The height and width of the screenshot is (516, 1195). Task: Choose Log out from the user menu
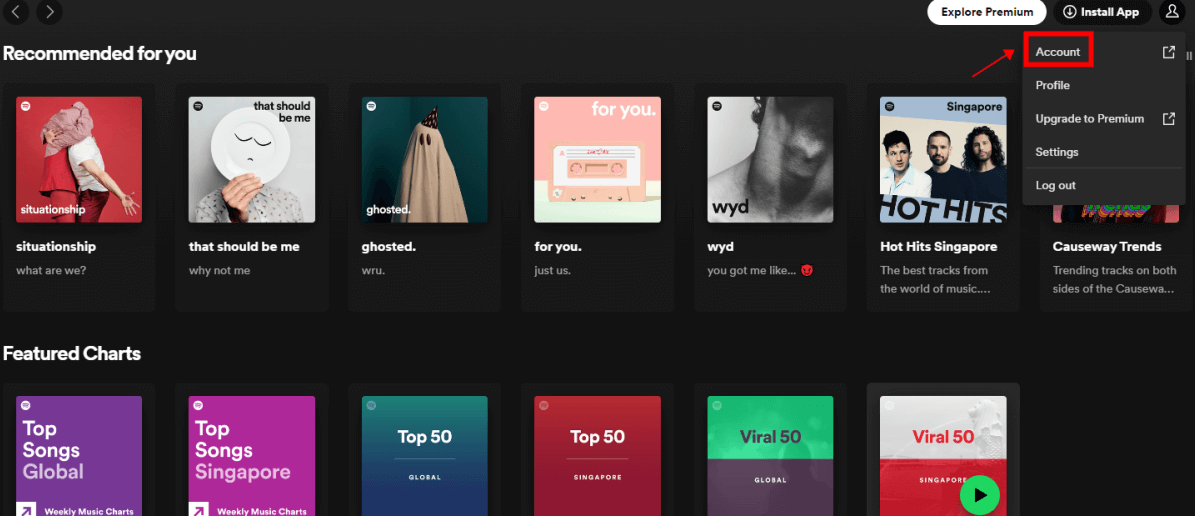1056,185
